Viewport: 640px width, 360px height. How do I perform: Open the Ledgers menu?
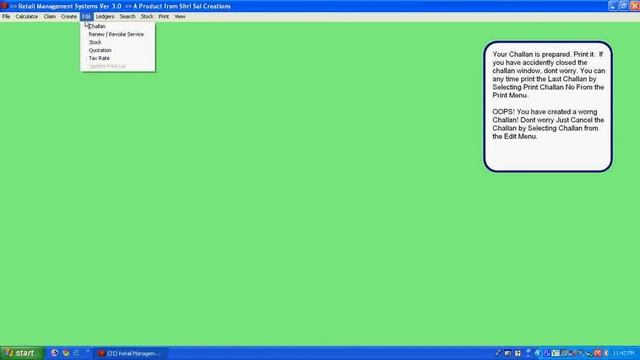click(x=105, y=17)
